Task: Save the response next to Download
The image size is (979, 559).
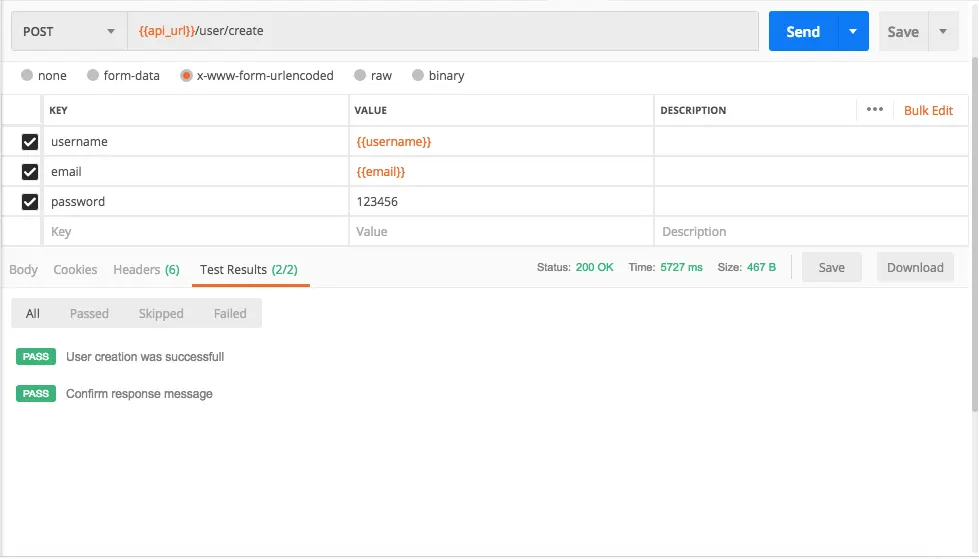Action: point(832,267)
